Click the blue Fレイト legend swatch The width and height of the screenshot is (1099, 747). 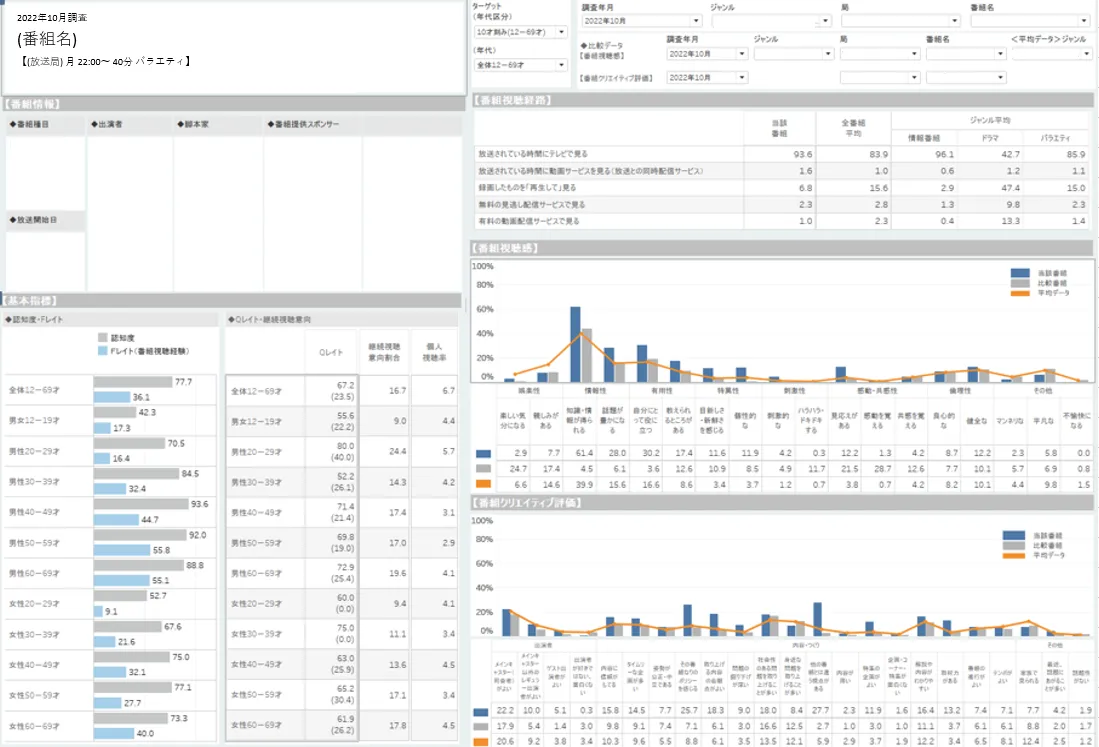102,350
